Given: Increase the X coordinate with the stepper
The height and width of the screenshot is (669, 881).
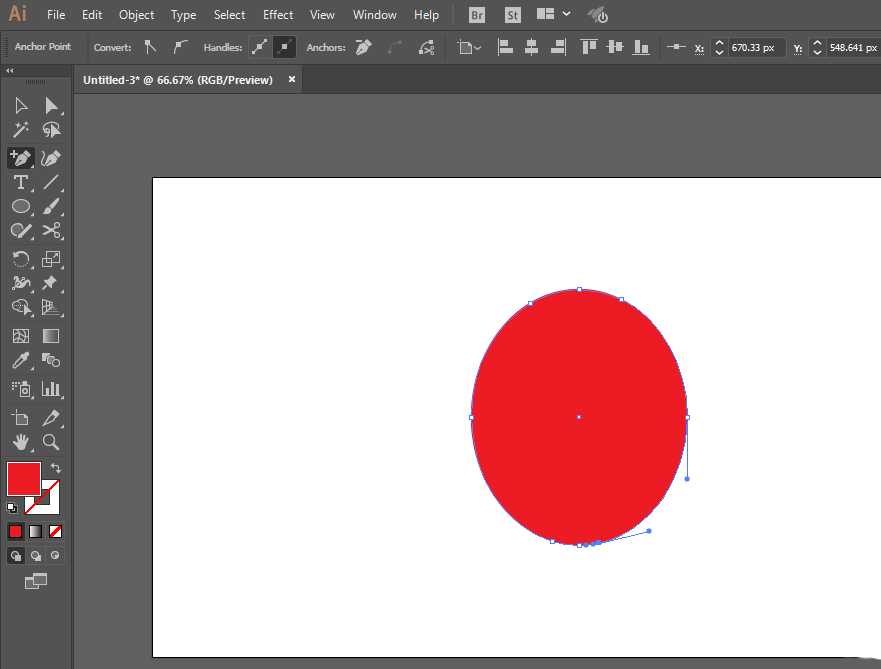Looking at the screenshot, I should click(719, 43).
